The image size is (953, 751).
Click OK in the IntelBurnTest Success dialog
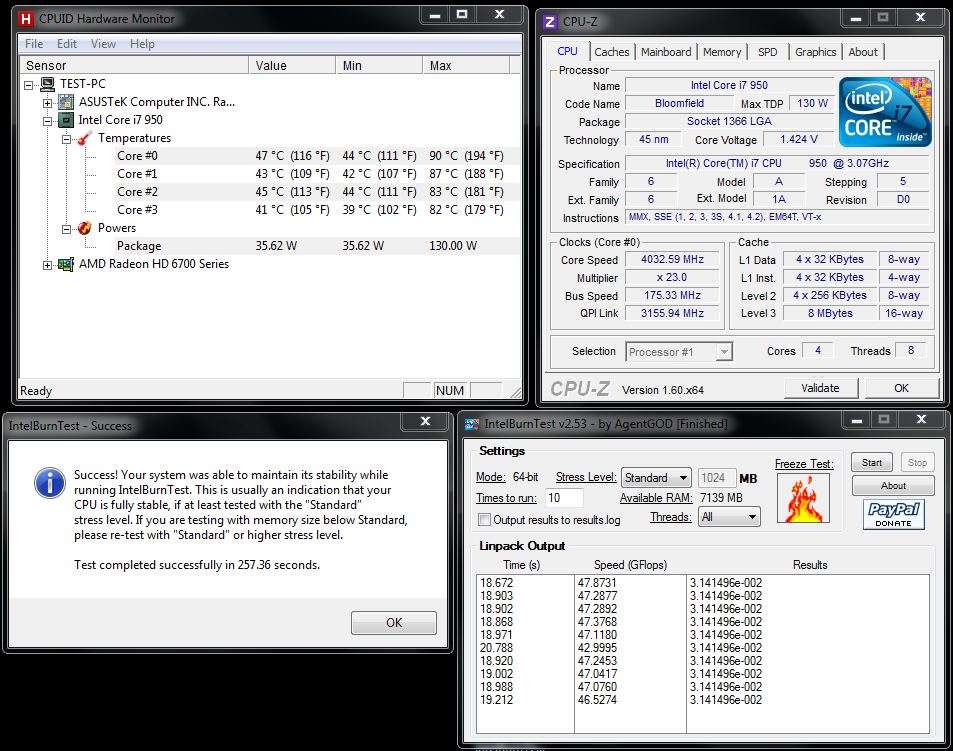[x=394, y=623]
